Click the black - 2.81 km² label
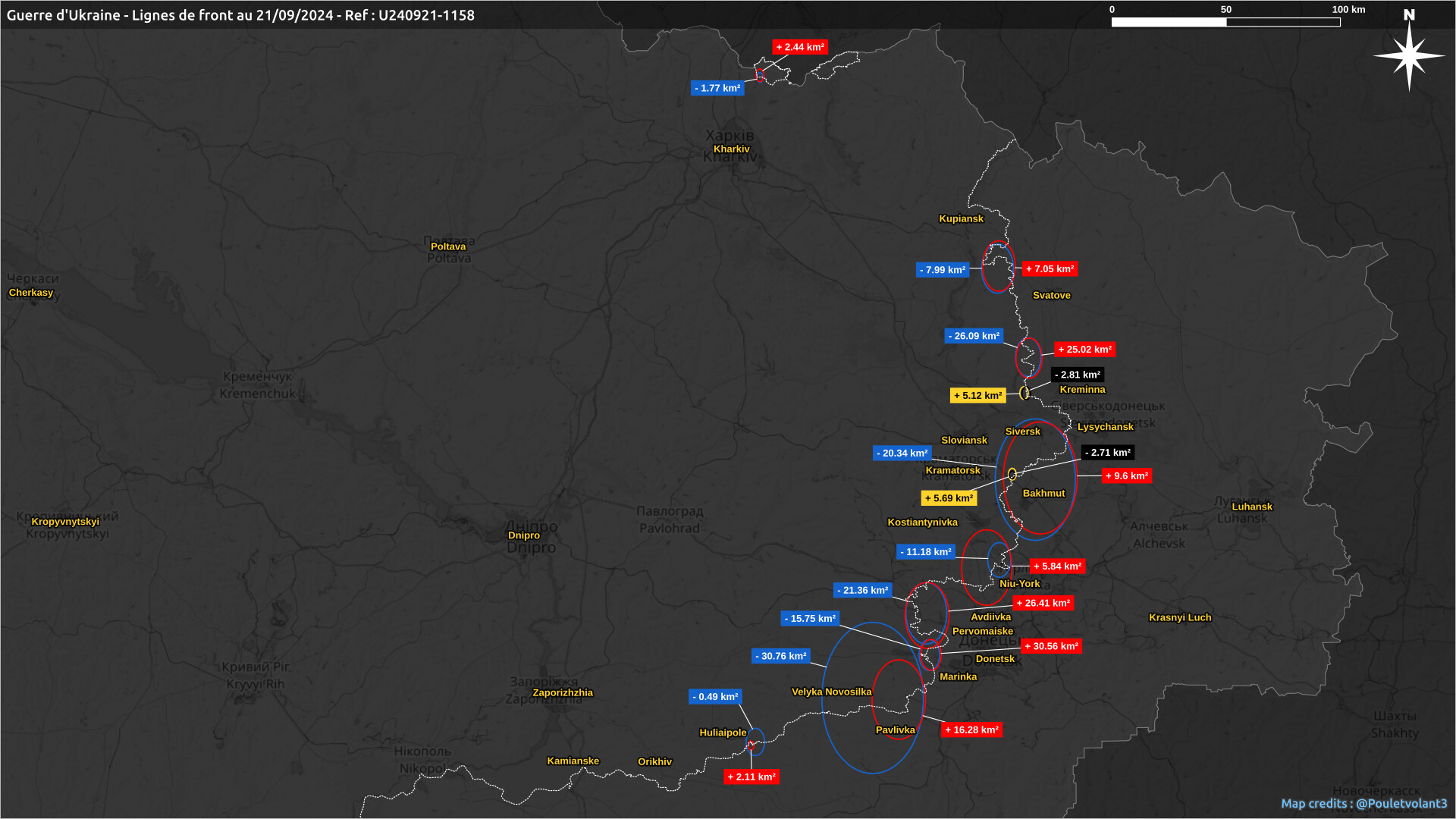 [x=1077, y=375]
